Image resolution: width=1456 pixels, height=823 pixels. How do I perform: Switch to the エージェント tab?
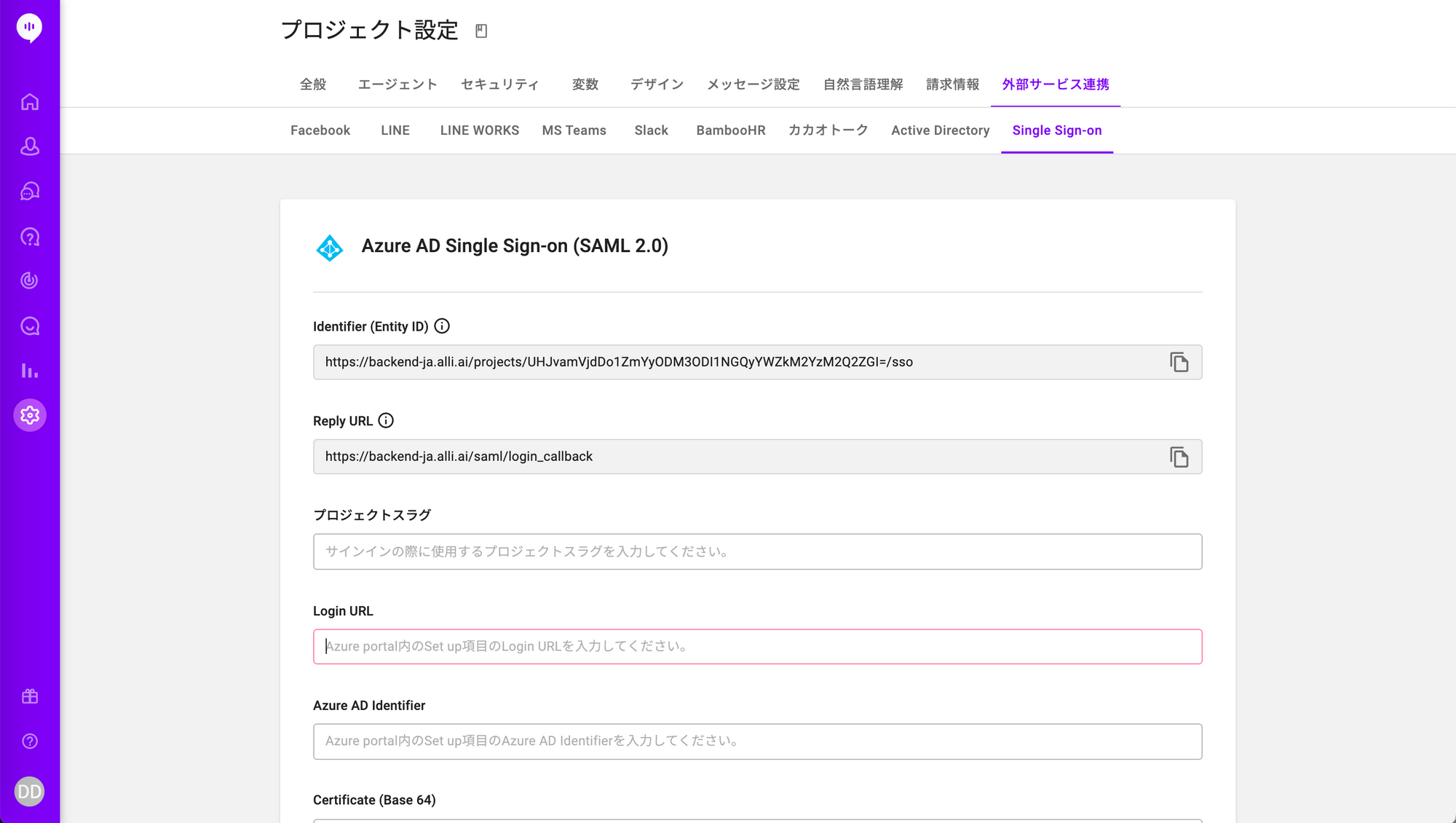pos(397,84)
